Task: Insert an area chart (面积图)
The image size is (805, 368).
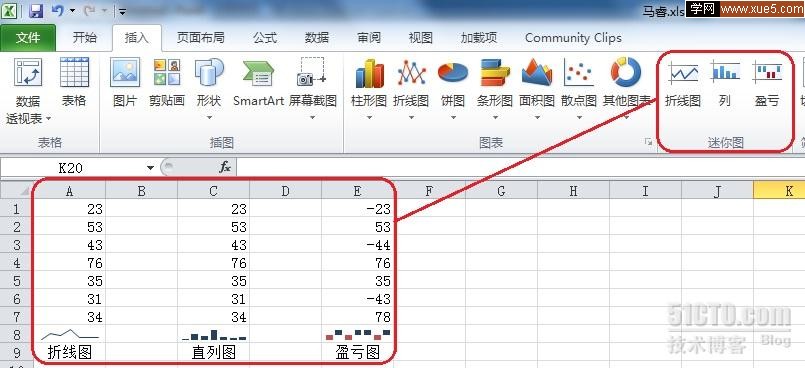Action: [x=536, y=82]
